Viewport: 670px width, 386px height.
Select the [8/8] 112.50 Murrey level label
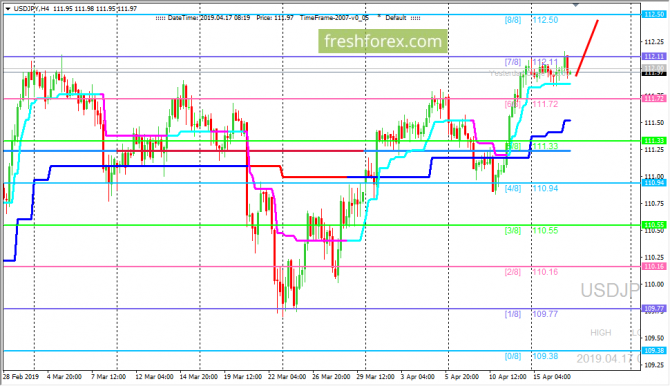531,20
